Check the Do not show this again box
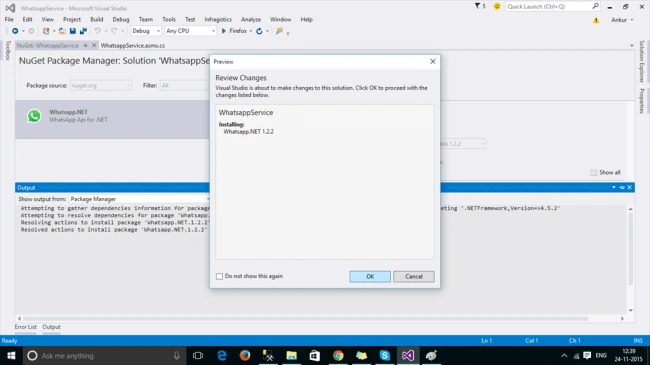This screenshot has width=650, height=365. pos(219,276)
